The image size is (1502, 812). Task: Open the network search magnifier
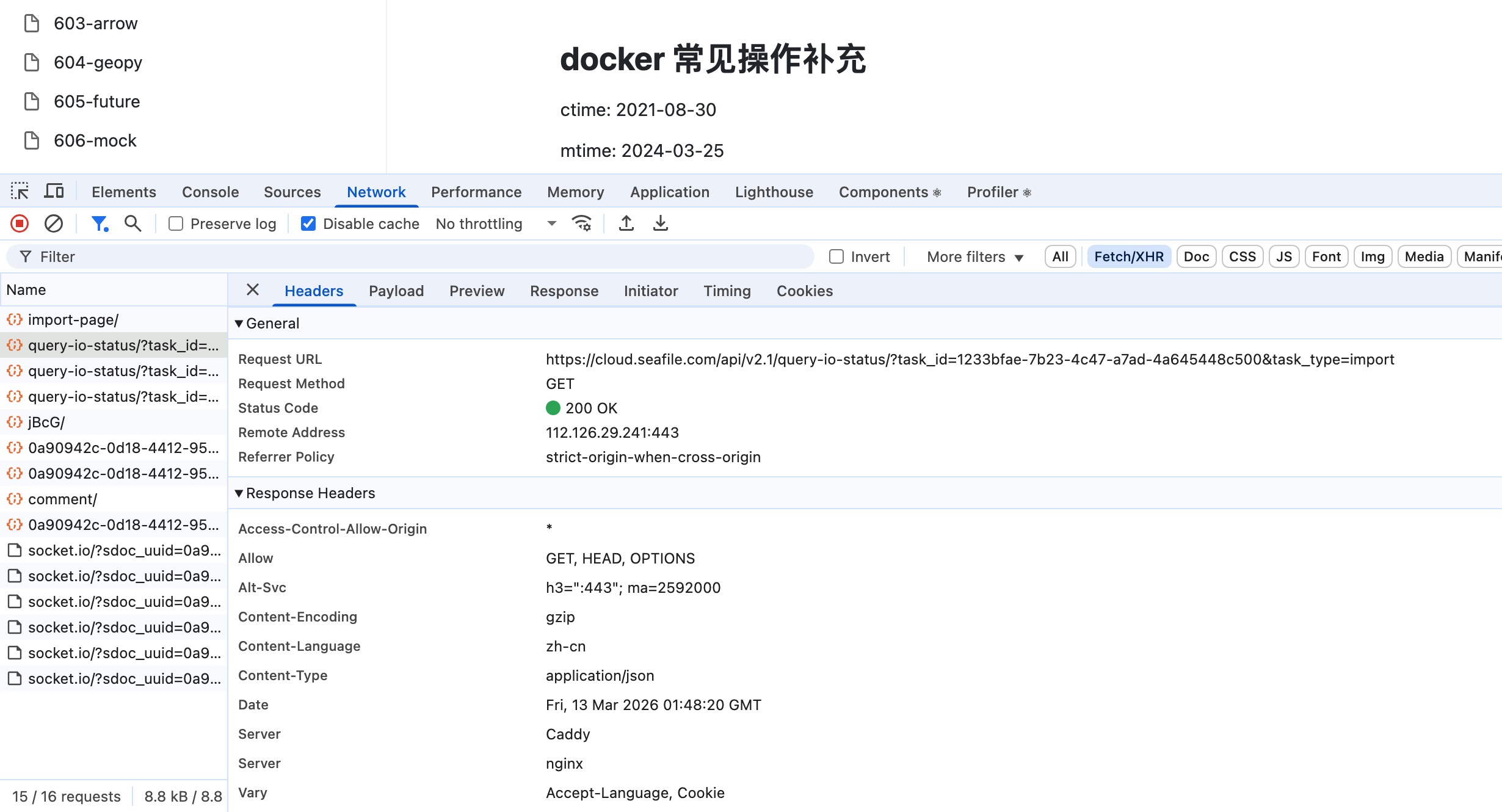click(132, 224)
